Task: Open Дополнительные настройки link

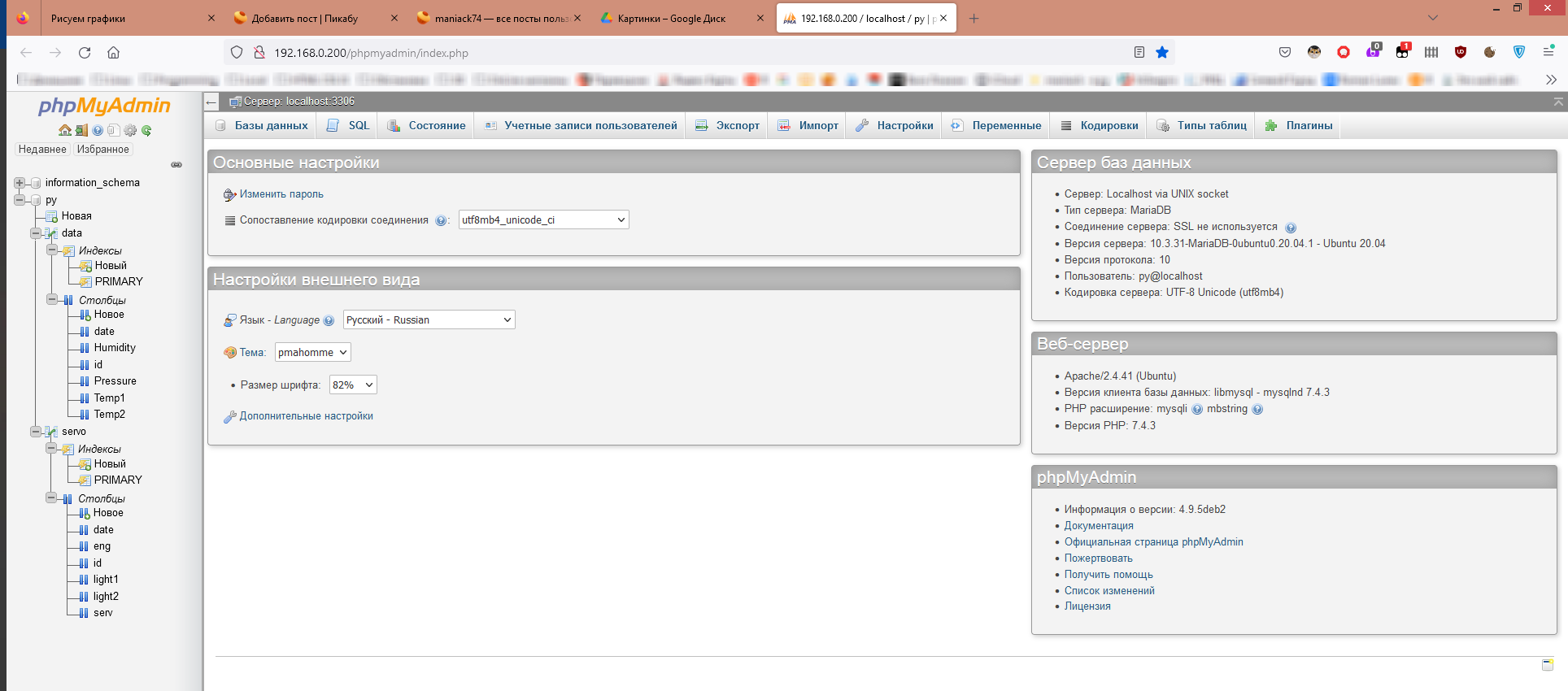Action: (306, 416)
